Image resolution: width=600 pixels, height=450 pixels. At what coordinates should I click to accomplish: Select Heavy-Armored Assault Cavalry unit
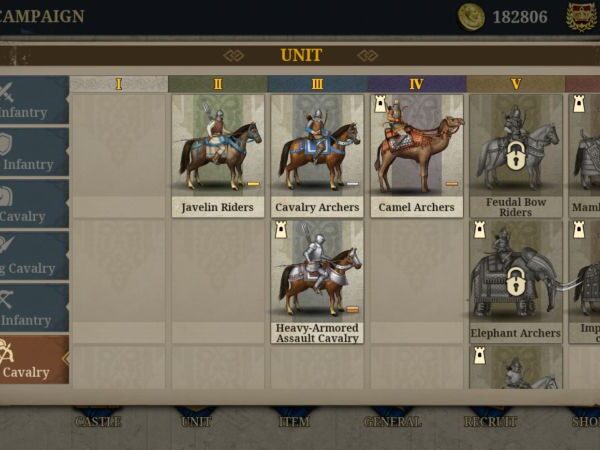pos(317,282)
